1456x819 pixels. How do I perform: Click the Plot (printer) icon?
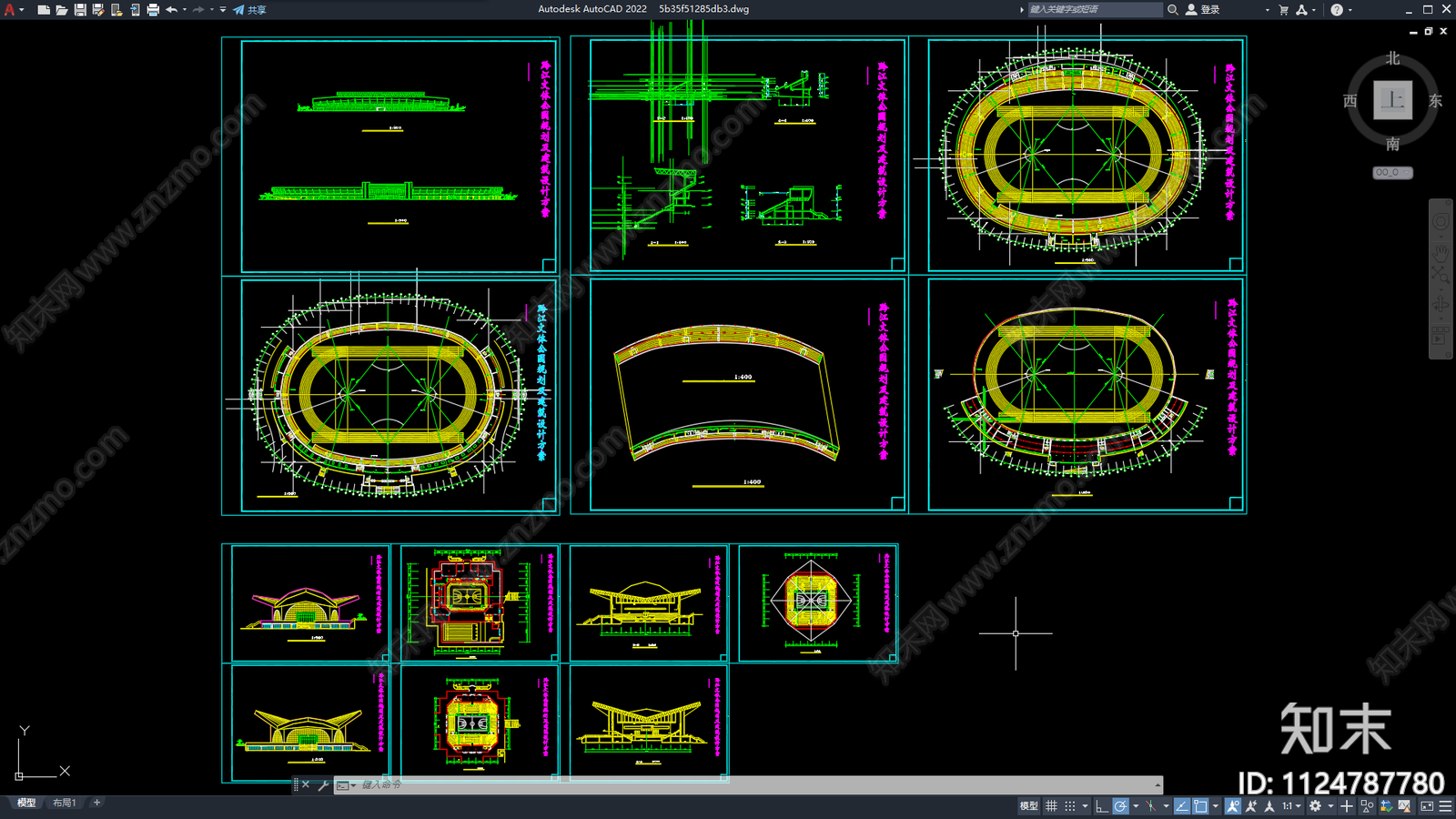pos(153,10)
